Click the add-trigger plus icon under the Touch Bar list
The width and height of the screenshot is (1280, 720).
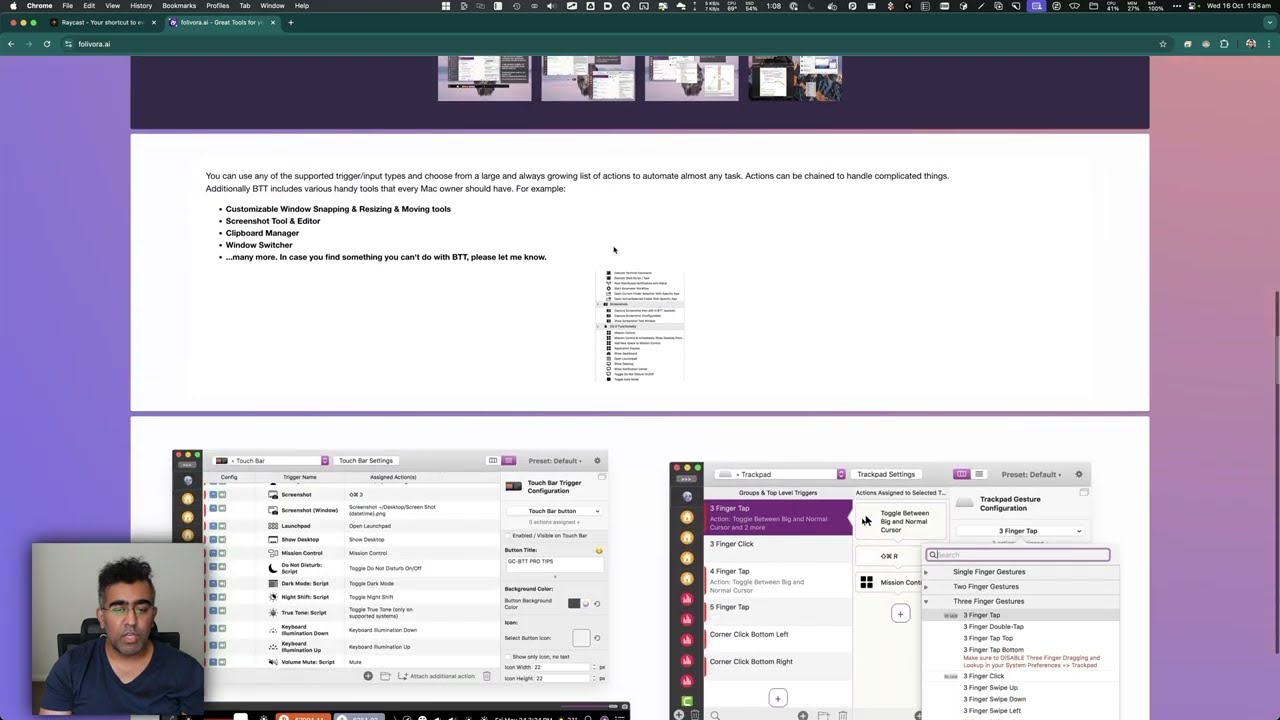(368, 676)
